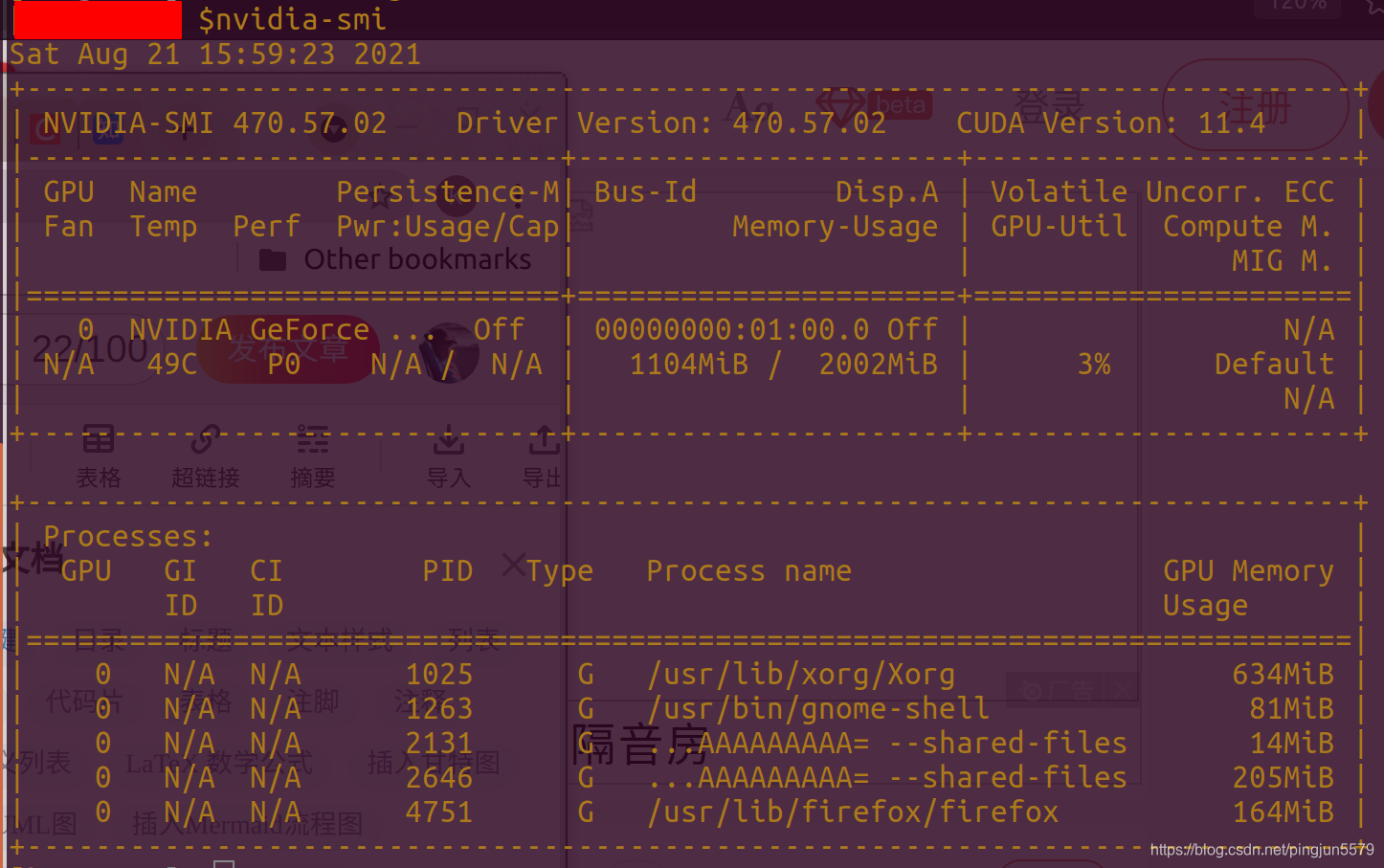Click the 634MiB Xorg memory usage
Image resolution: width=1384 pixels, height=868 pixels.
click(1284, 675)
